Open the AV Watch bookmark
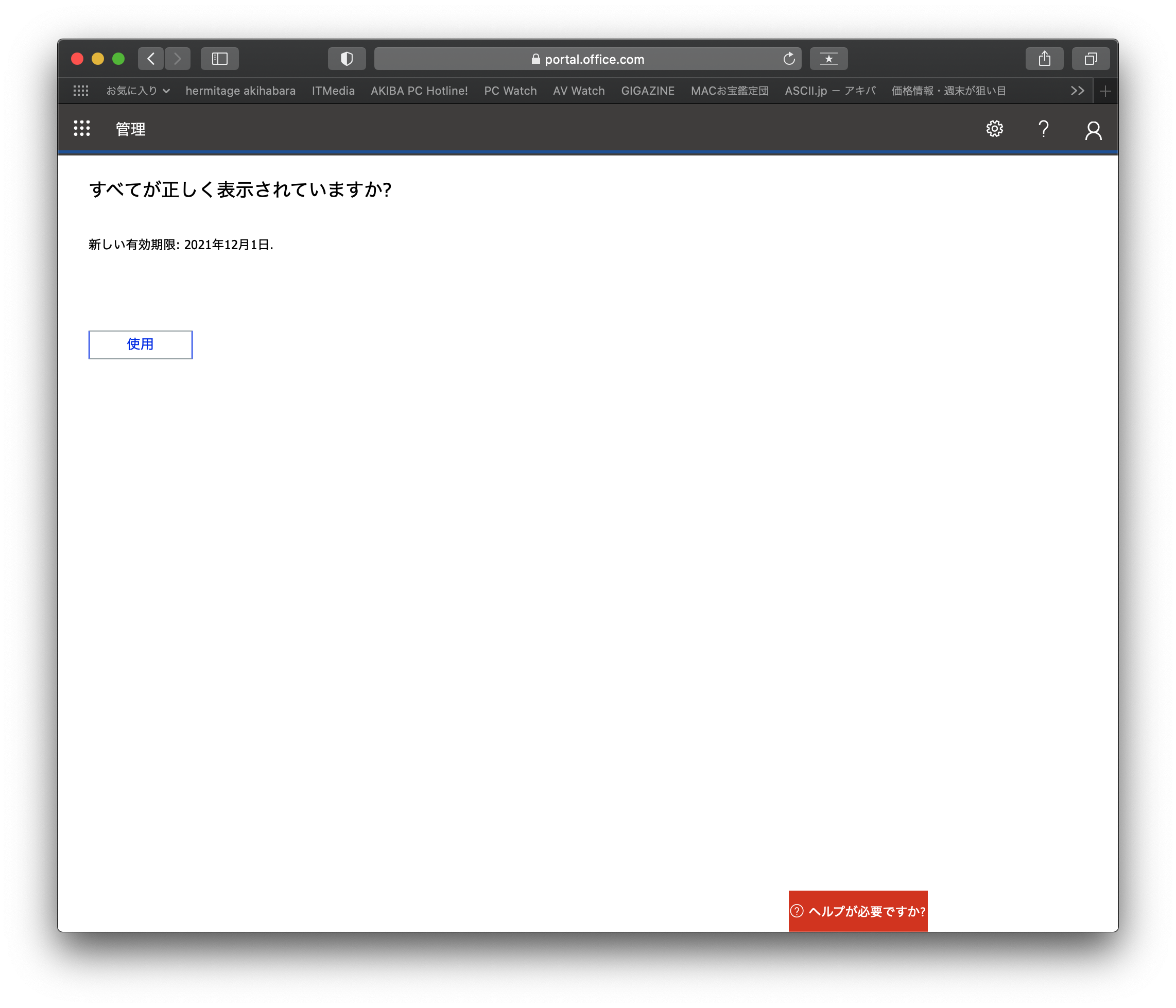 579,91
